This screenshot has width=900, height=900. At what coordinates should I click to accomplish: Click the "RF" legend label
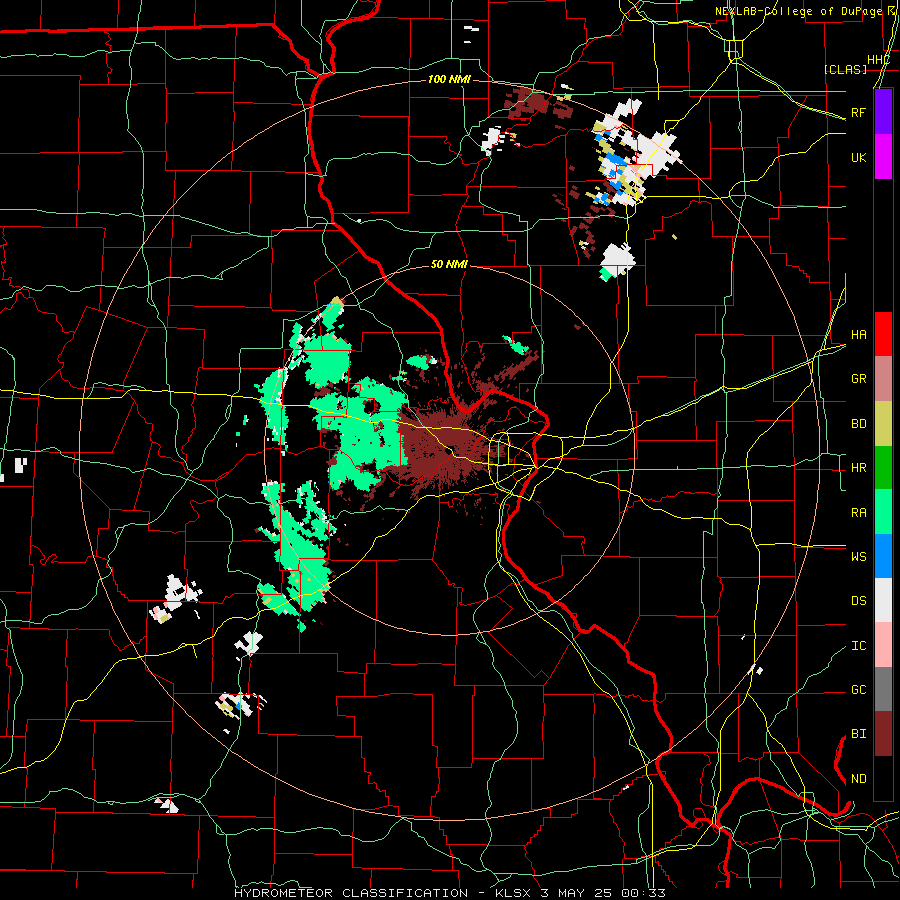pyautogui.click(x=858, y=112)
